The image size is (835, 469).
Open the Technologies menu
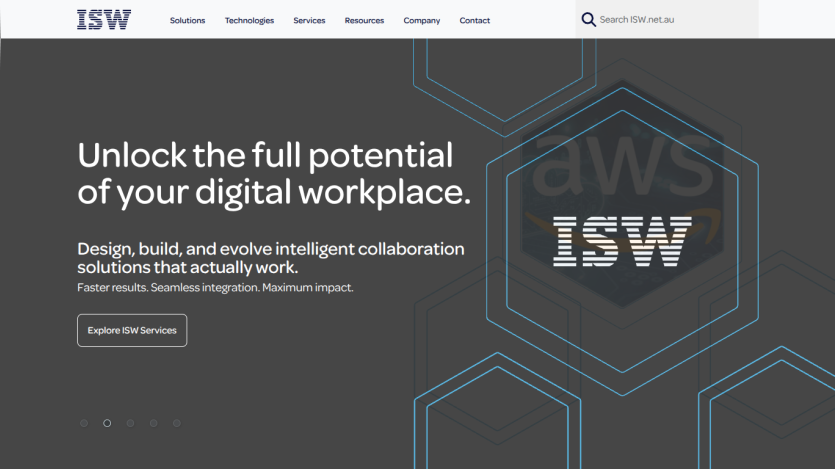point(249,20)
